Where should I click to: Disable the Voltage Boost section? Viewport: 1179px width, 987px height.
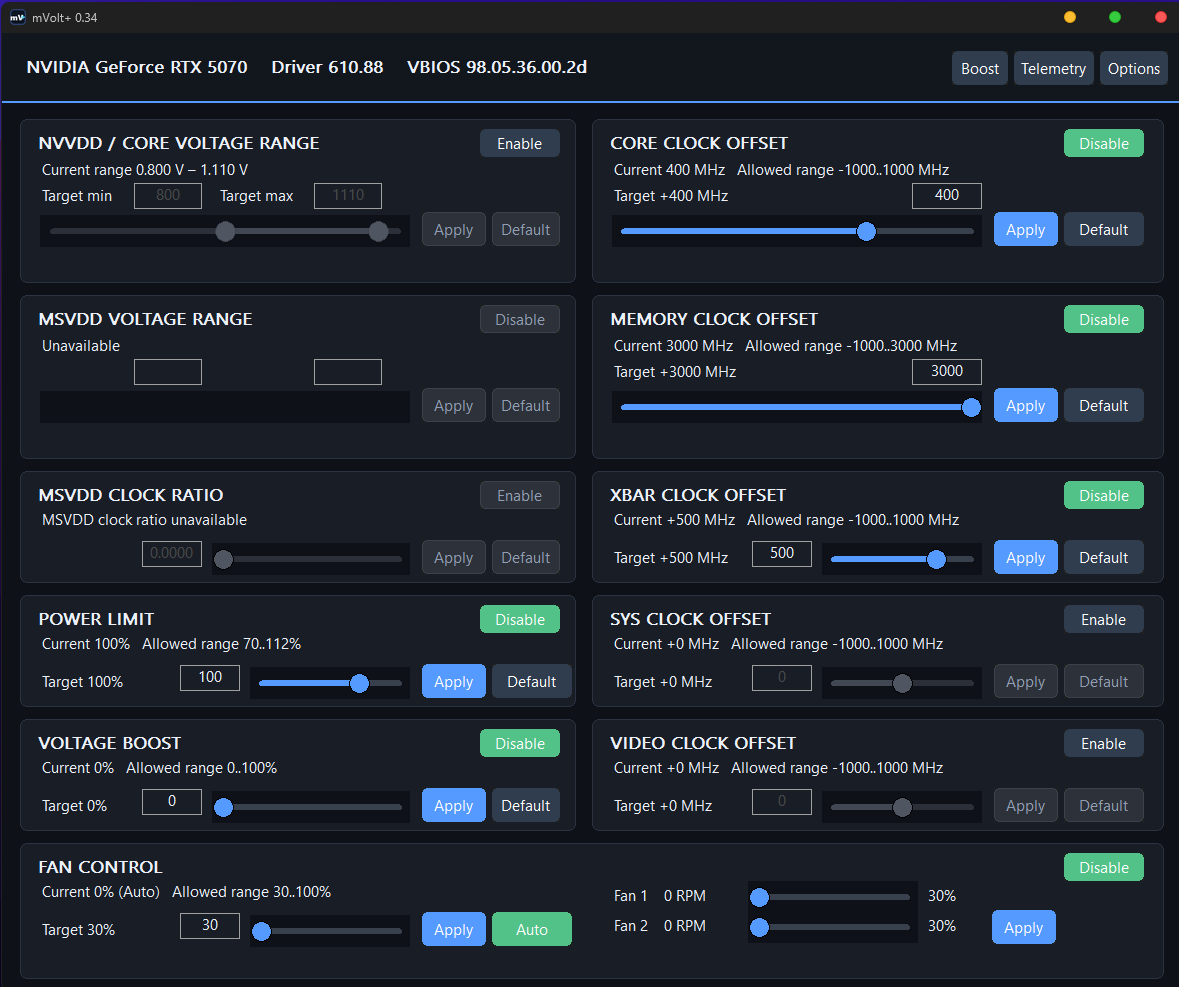(x=520, y=743)
